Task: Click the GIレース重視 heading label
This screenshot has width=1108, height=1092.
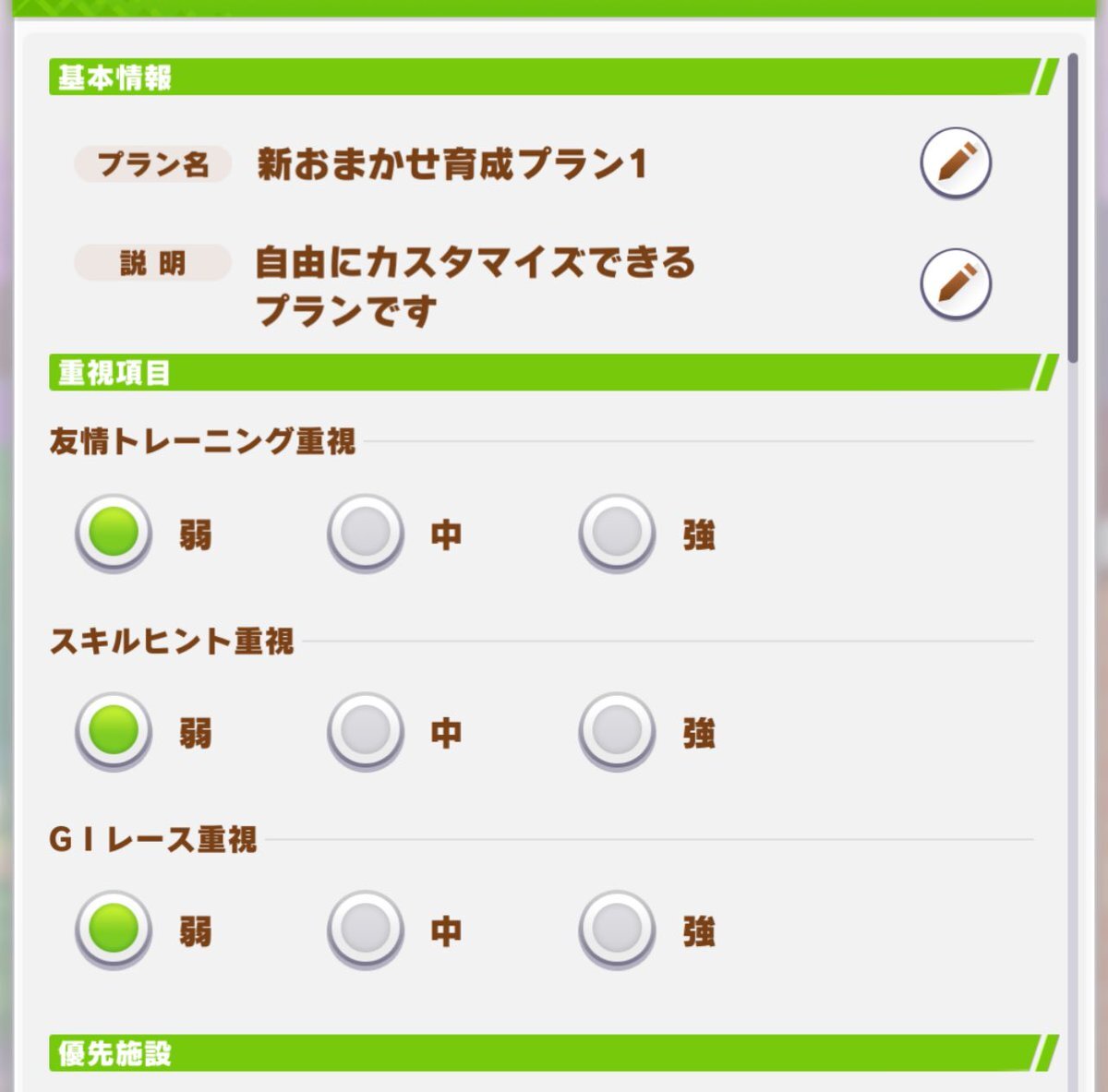Action: pos(153,840)
